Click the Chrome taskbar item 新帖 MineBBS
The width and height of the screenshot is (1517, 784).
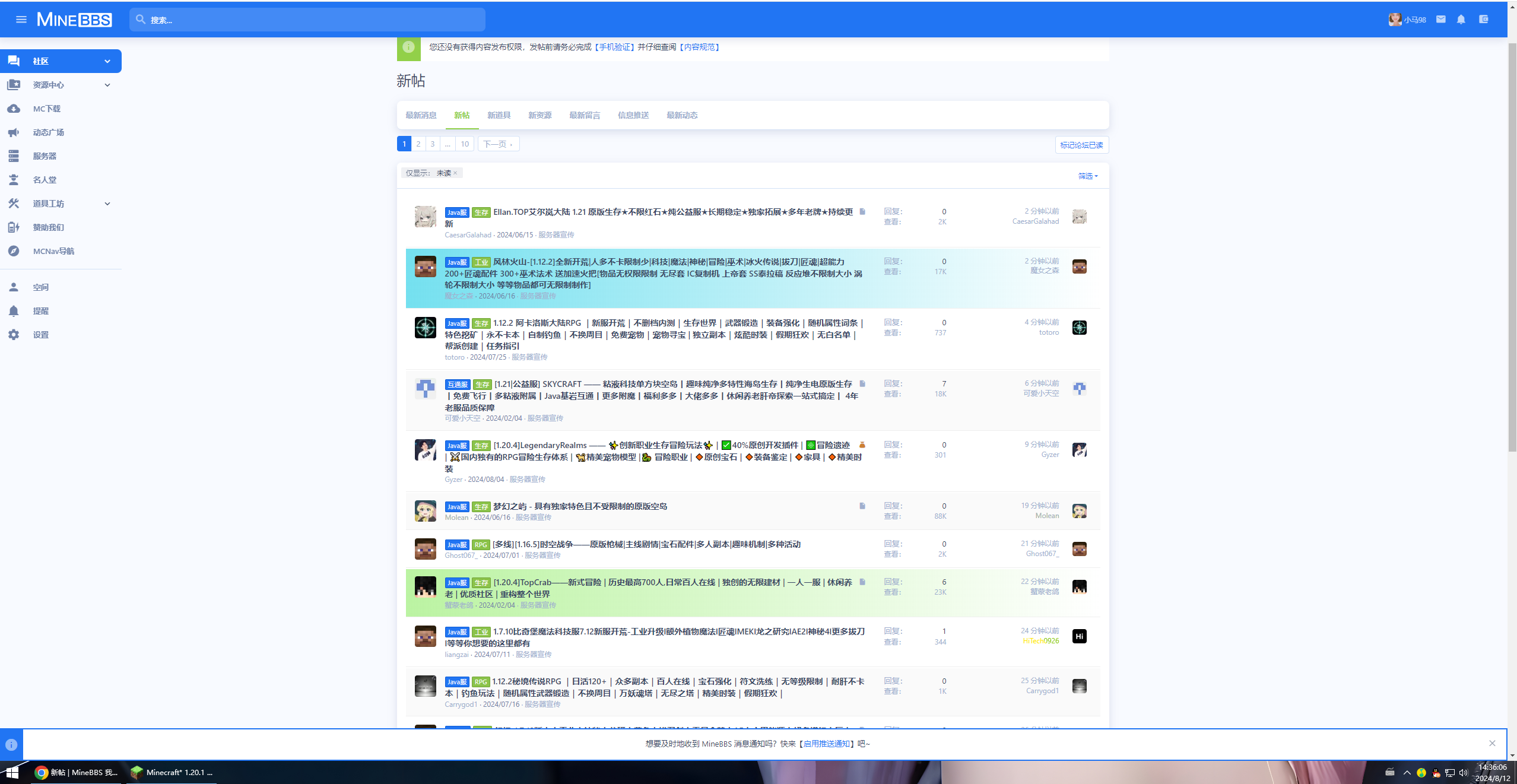point(77,772)
